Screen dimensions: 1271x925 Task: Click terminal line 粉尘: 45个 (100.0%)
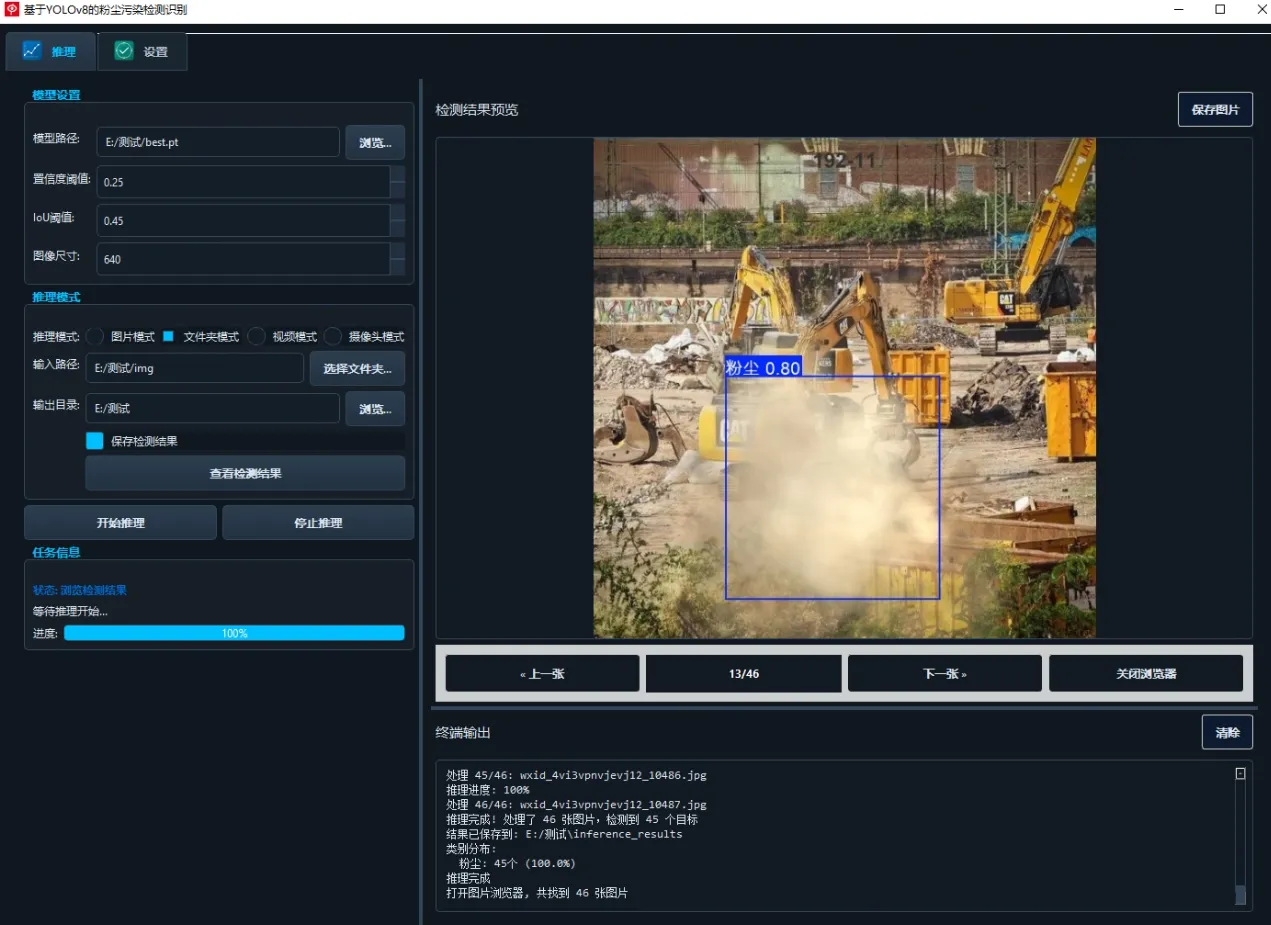point(517,863)
